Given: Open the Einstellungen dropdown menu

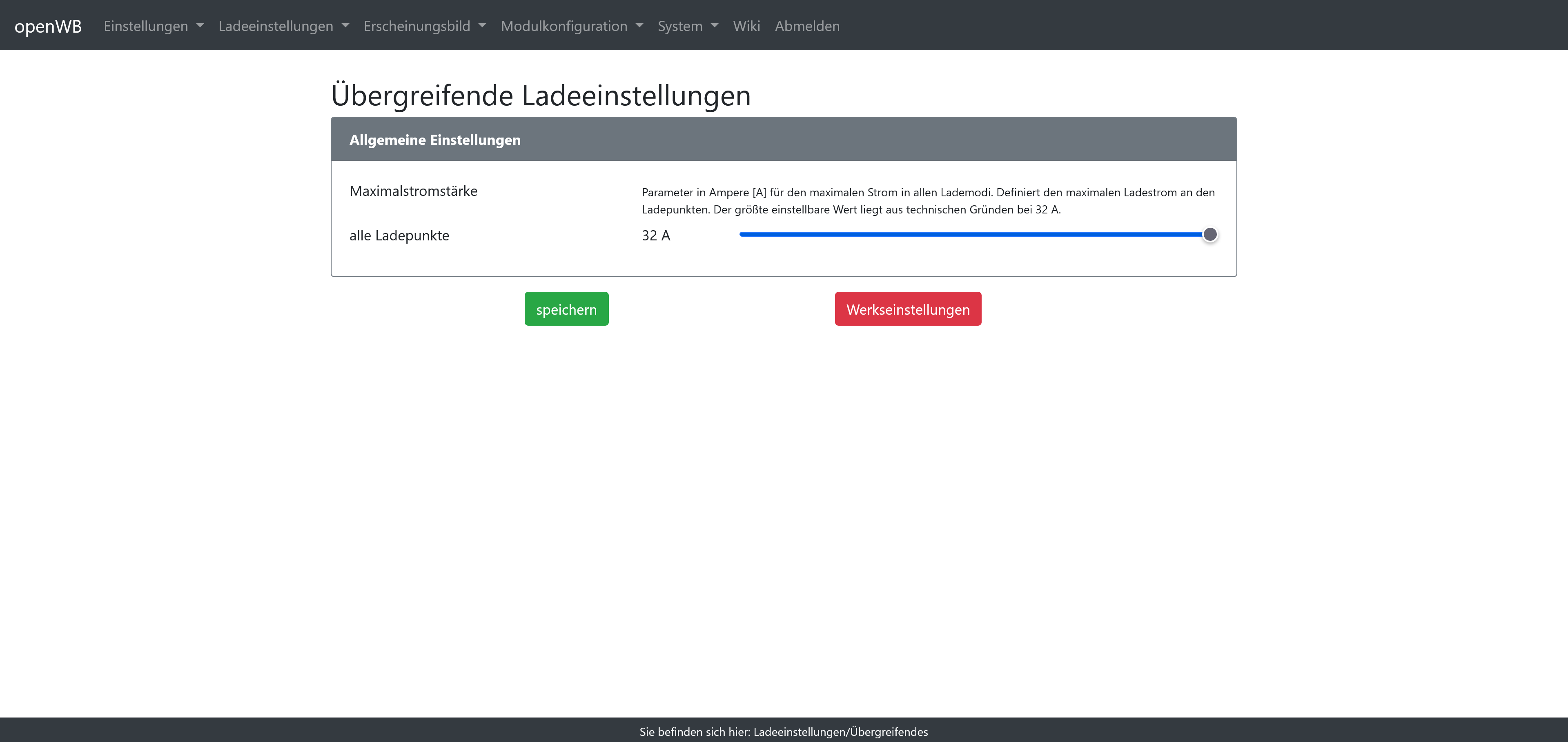Looking at the screenshot, I should pos(146,26).
